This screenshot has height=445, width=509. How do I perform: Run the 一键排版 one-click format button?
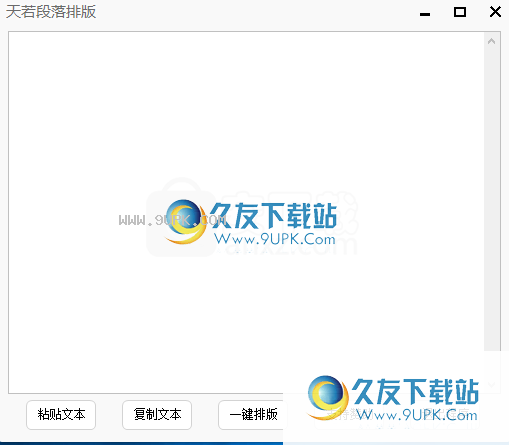click(x=253, y=415)
